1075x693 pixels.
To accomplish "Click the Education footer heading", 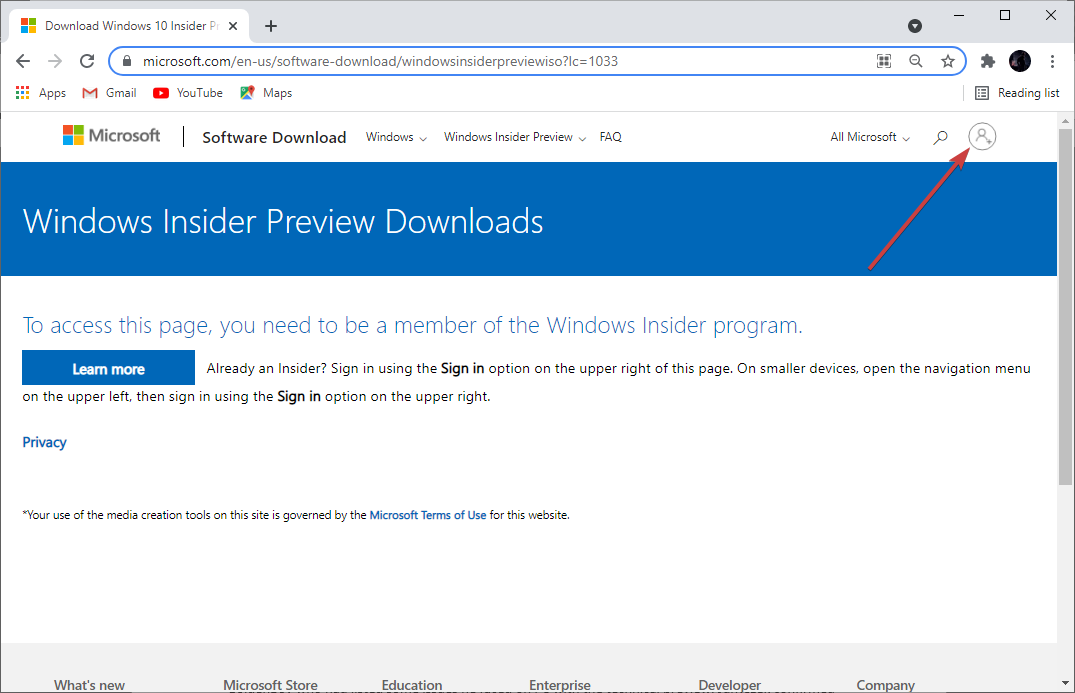I will (x=411, y=685).
